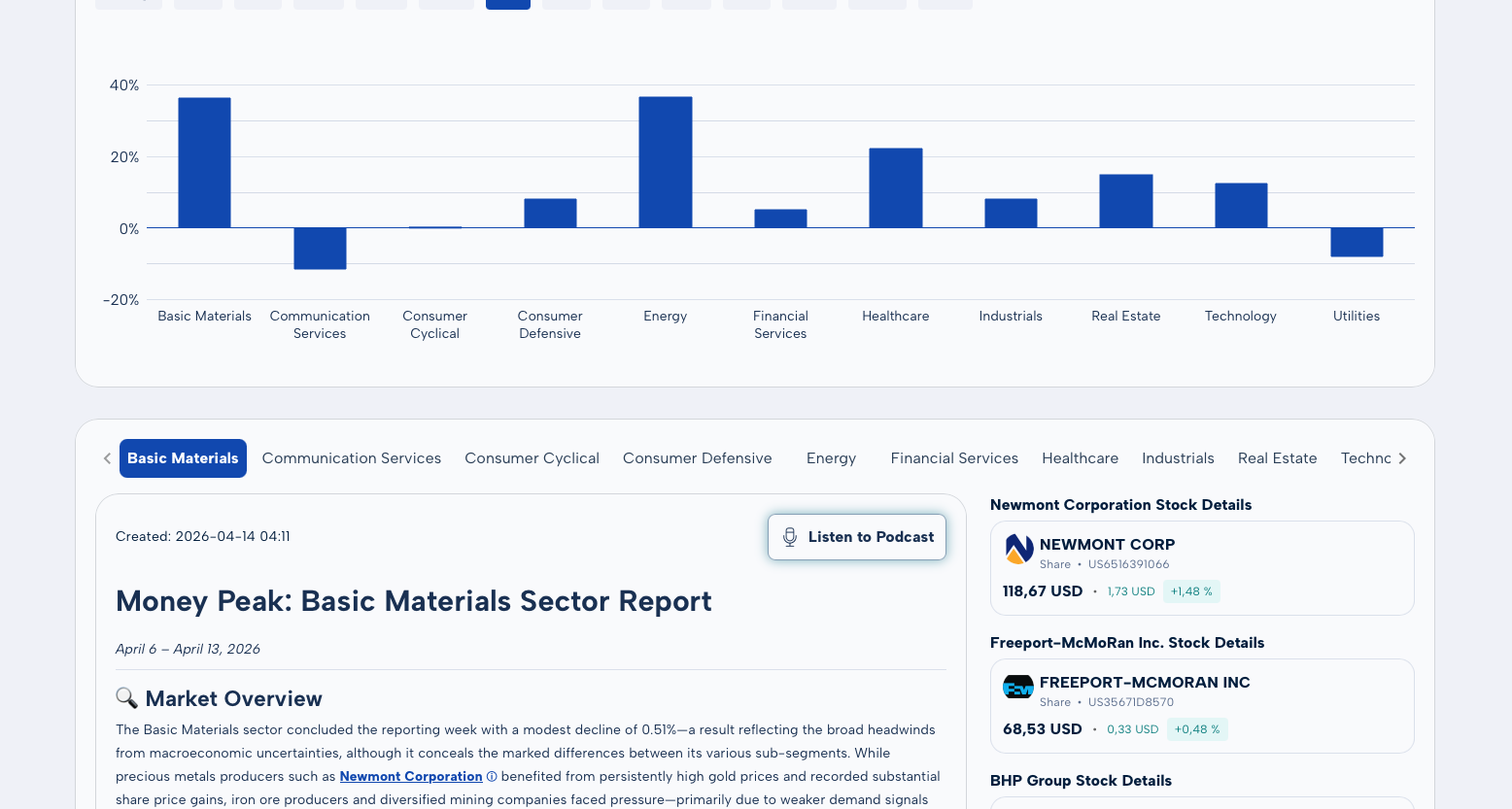Click the first page pill in the top selector
This screenshot has height=809, width=1512.
click(x=128, y=4)
